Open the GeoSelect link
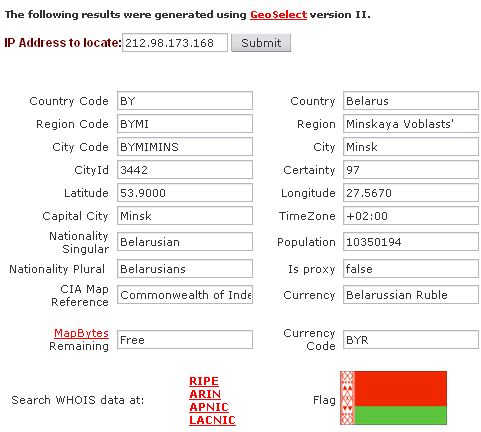The image size is (481, 432). (x=278, y=15)
